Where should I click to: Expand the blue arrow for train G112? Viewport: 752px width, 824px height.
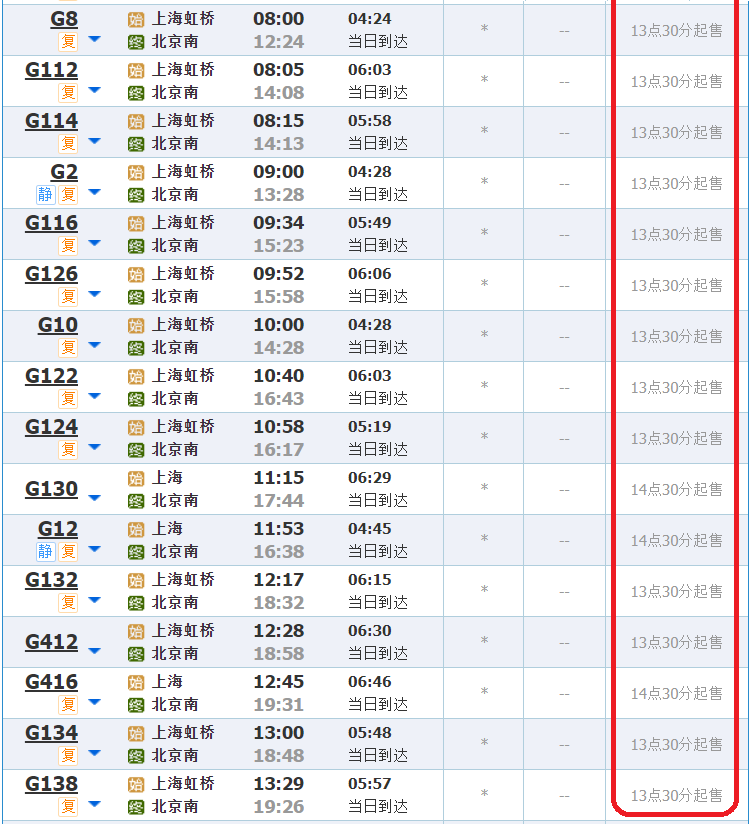click(95, 91)
